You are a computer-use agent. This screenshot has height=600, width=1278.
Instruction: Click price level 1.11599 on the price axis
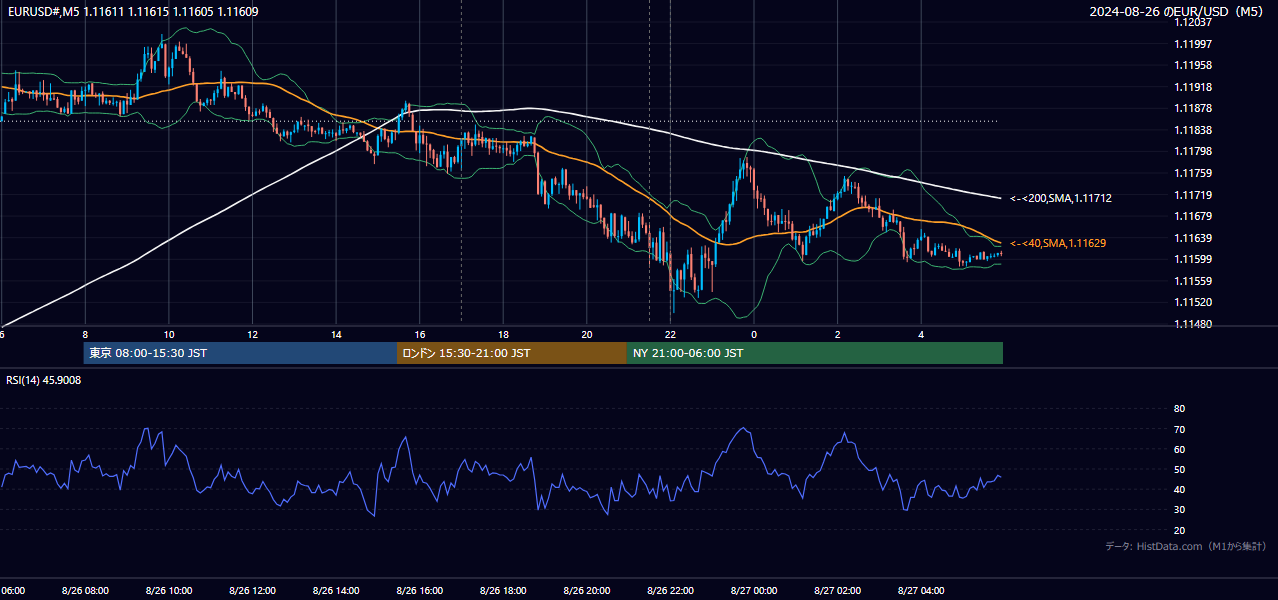pyautogui.click(x=1193, y=260)
